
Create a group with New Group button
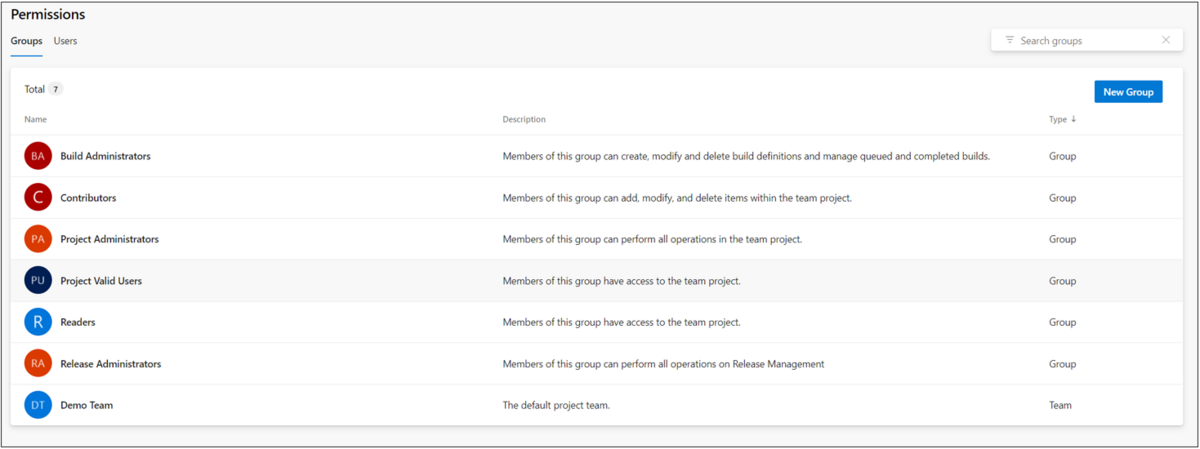(1128, 92)
